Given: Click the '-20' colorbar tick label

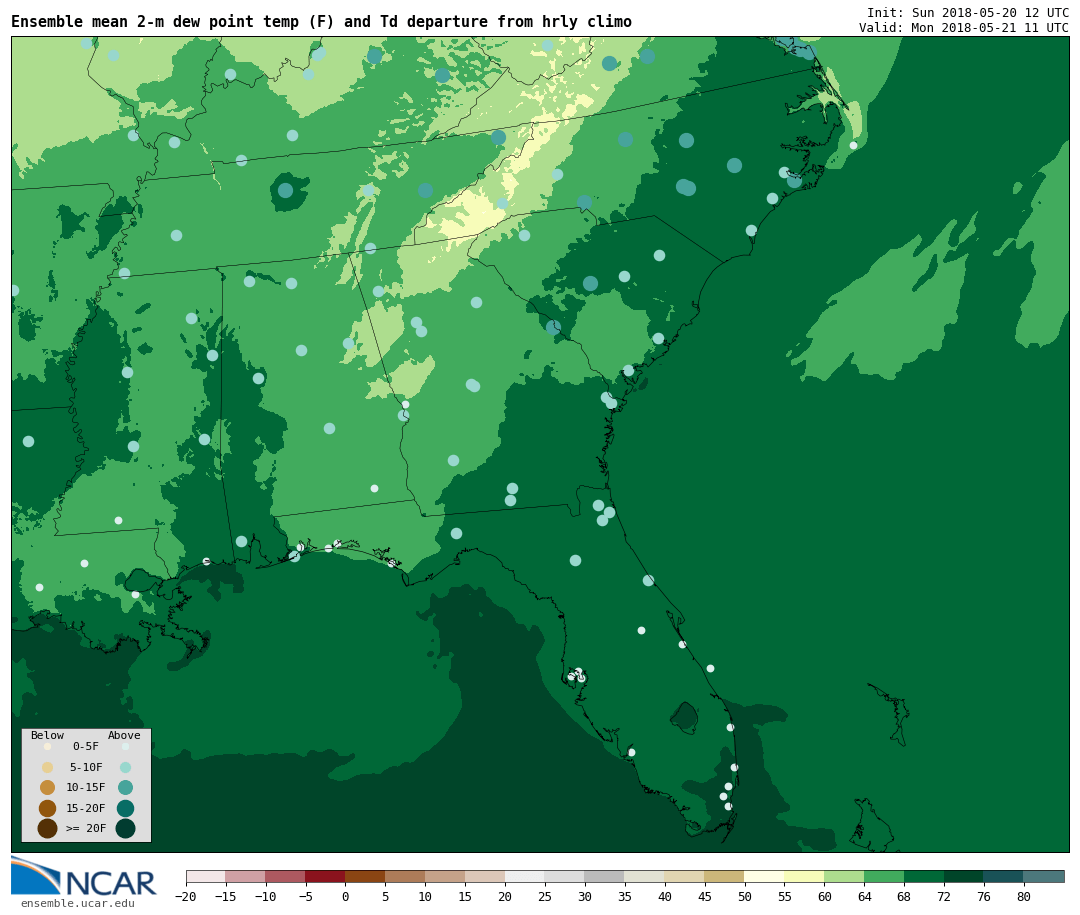Looking at the screenshot, I should click(x=186, y=896).
